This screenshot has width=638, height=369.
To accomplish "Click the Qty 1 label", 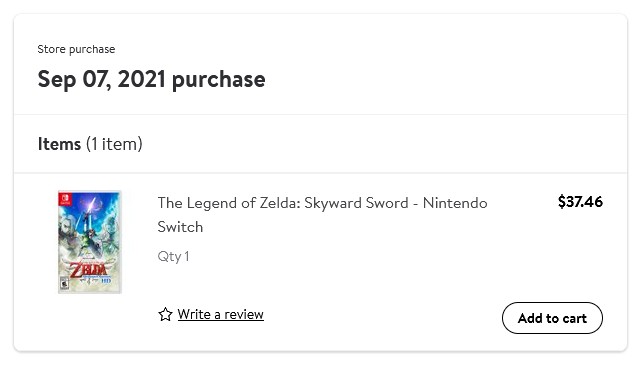I will [173, 256].
